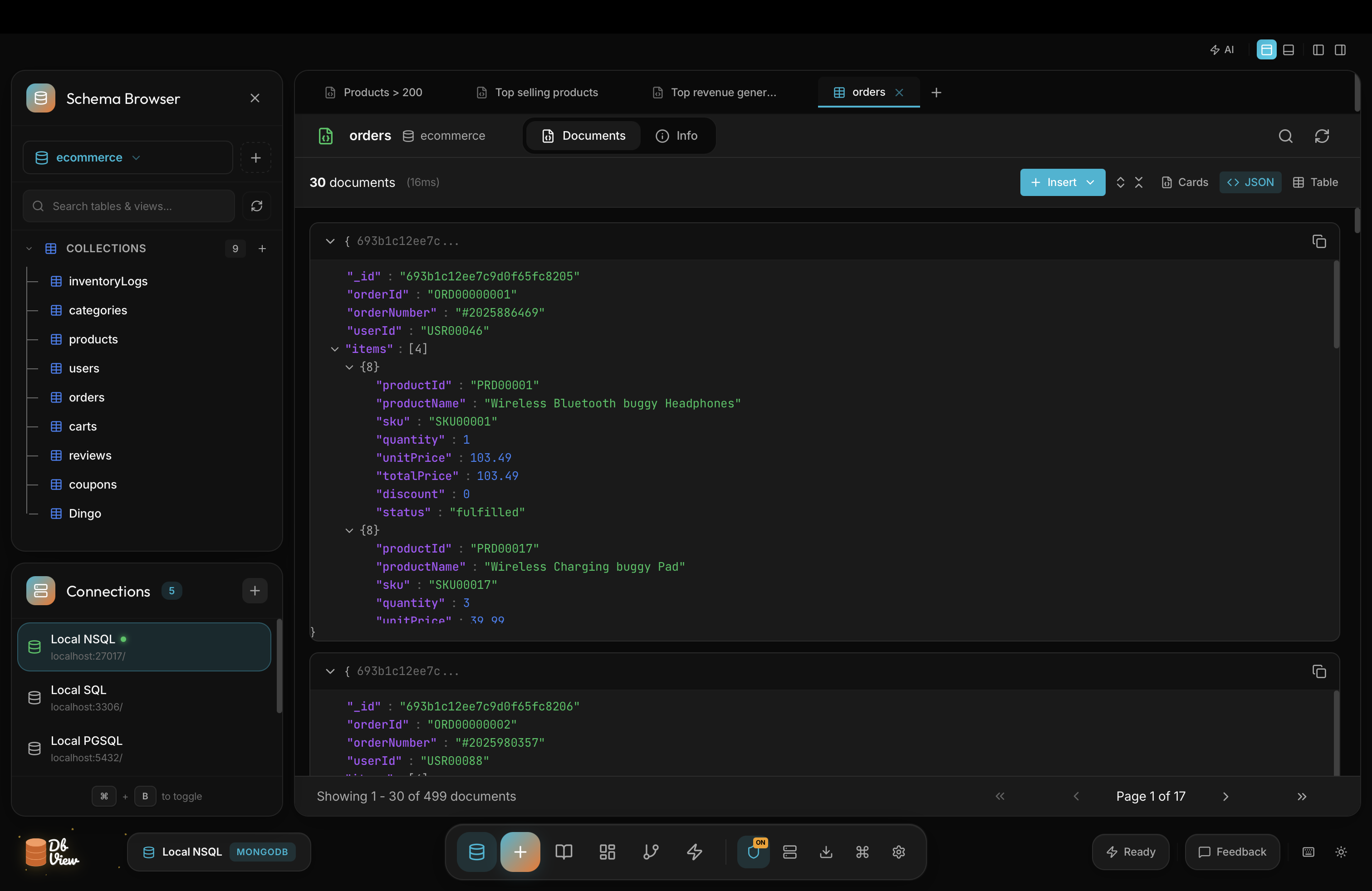
Task: Open the Schema Browser database icon in bottom dock
Action: point(476,852)
